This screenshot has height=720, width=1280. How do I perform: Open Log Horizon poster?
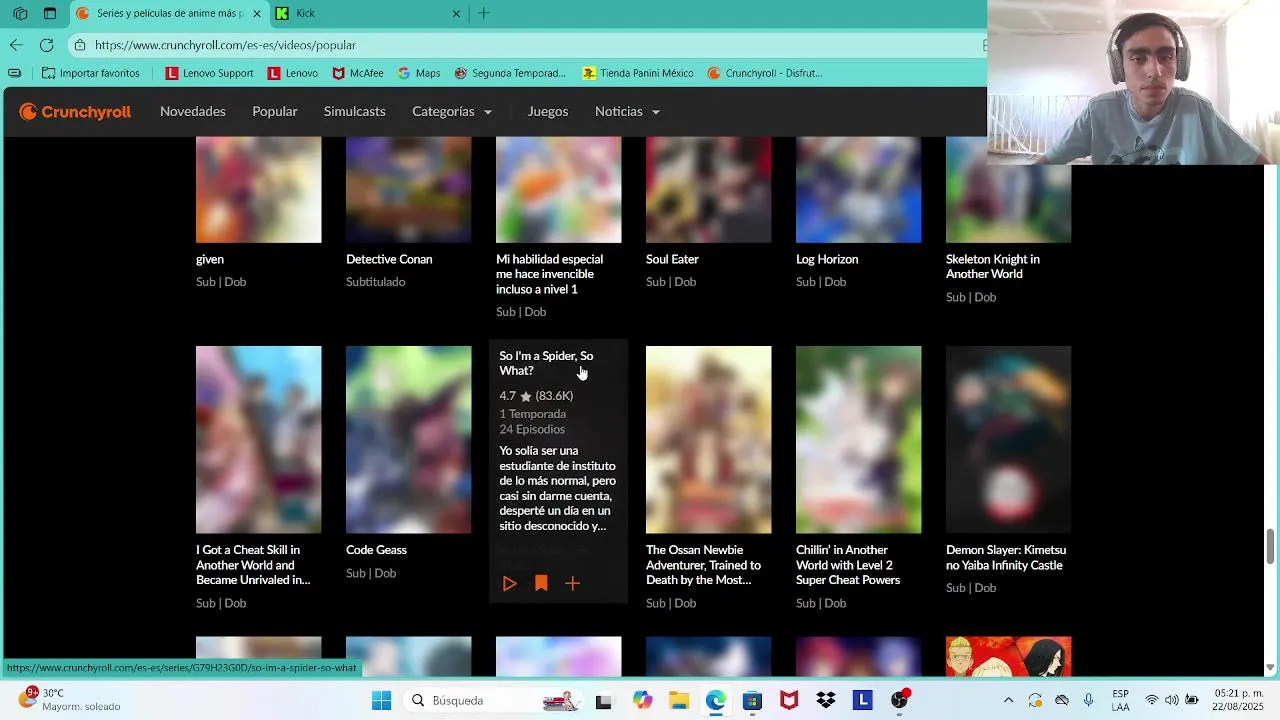coord(858,190)
